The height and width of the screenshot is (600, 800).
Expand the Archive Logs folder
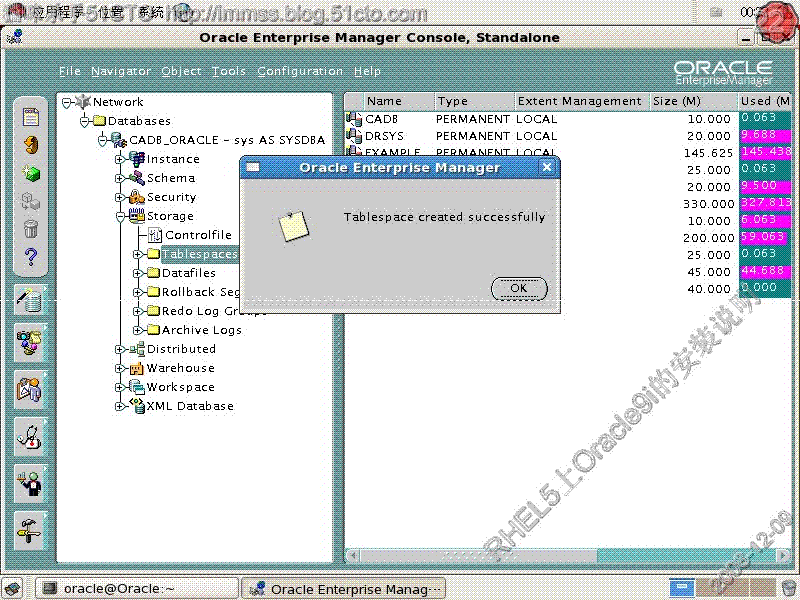coord(137,330)
